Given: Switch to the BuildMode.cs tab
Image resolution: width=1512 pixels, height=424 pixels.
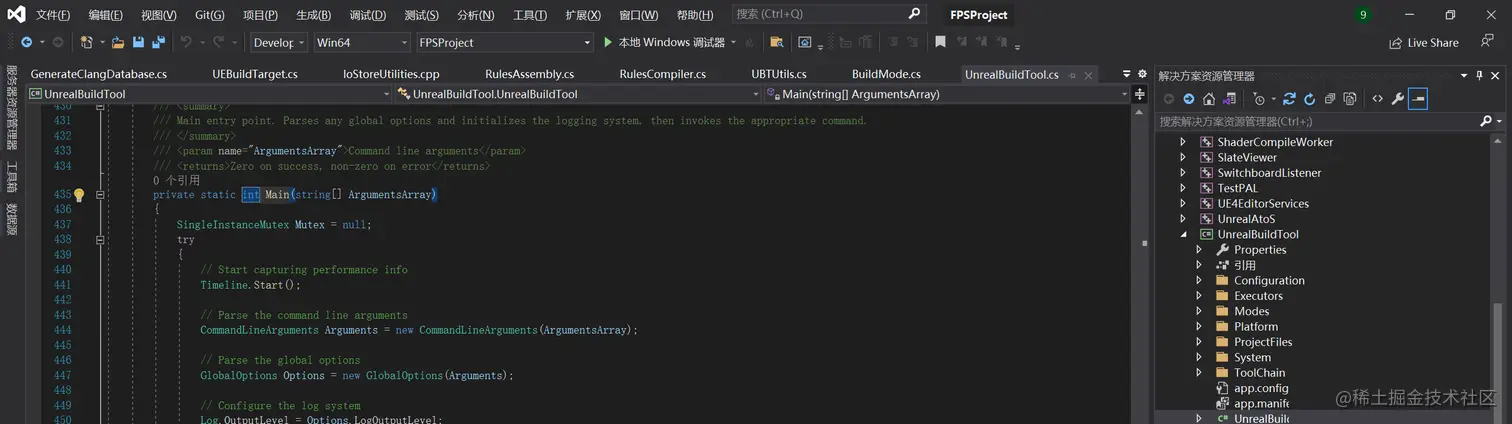Looking at the screenshot, I should pyautogui.click(x=886, y=74).
